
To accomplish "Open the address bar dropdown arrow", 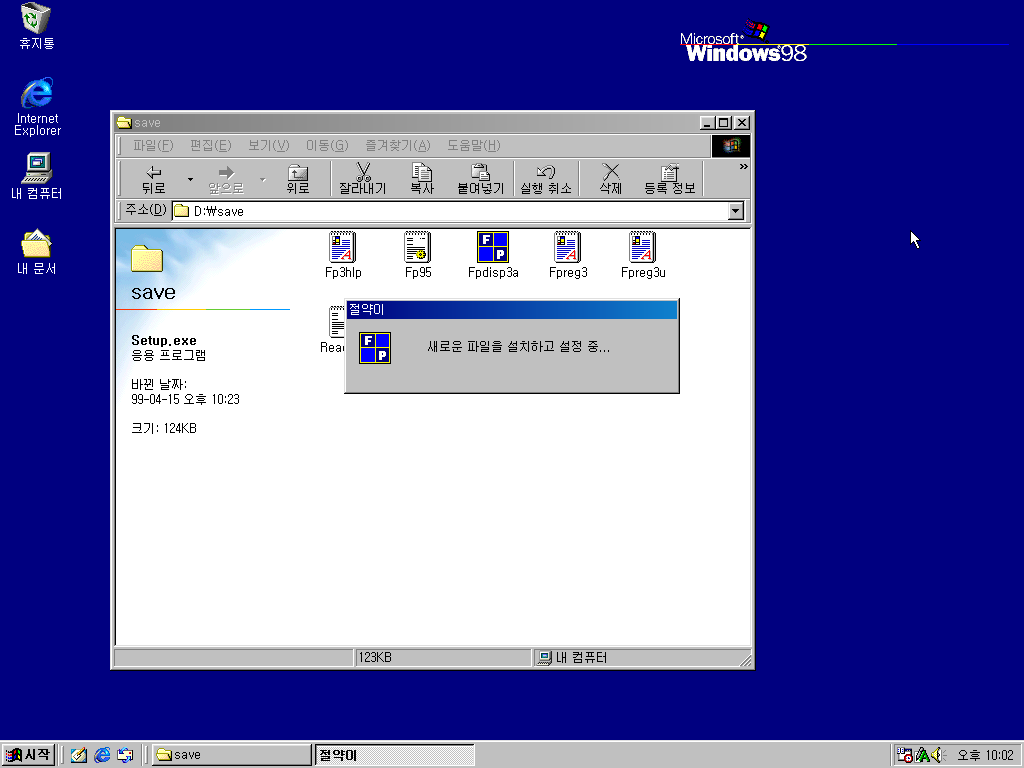I will [x=736, y=211].
